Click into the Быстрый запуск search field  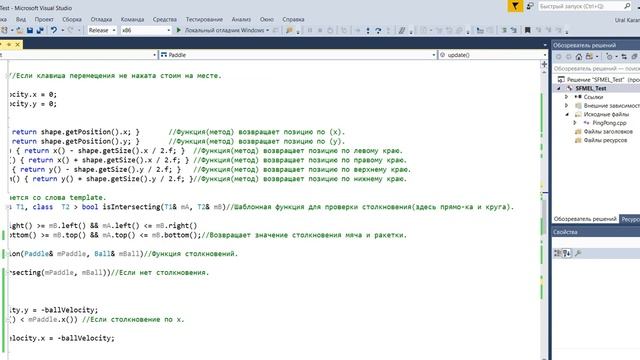coord(580,6)
